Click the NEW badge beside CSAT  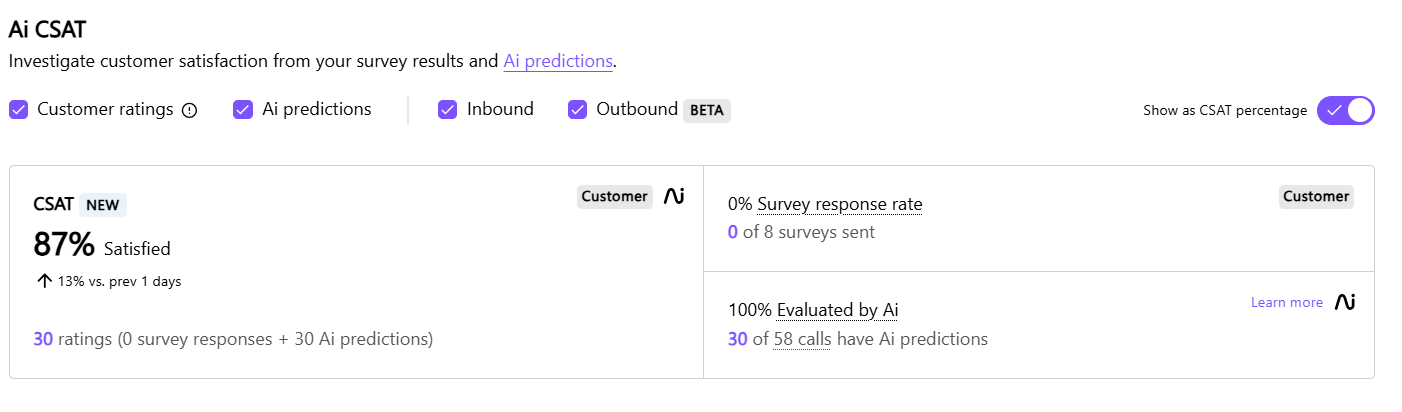coord(103,205)
